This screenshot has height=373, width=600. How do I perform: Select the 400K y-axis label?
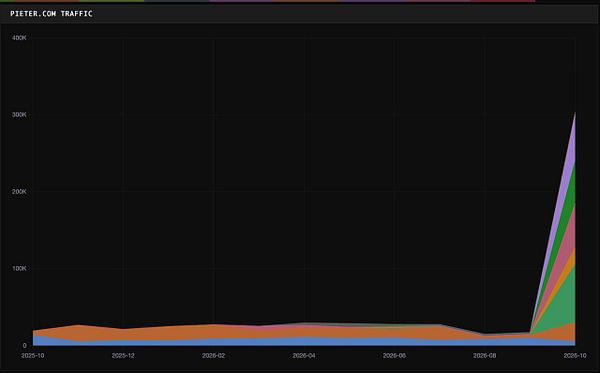click(19, 38)
